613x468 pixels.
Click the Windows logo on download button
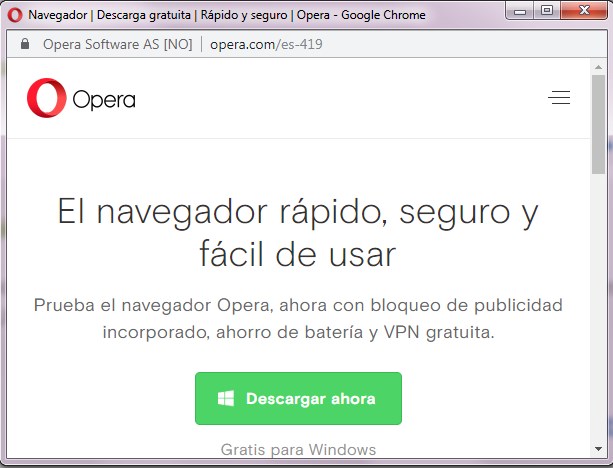226,398
